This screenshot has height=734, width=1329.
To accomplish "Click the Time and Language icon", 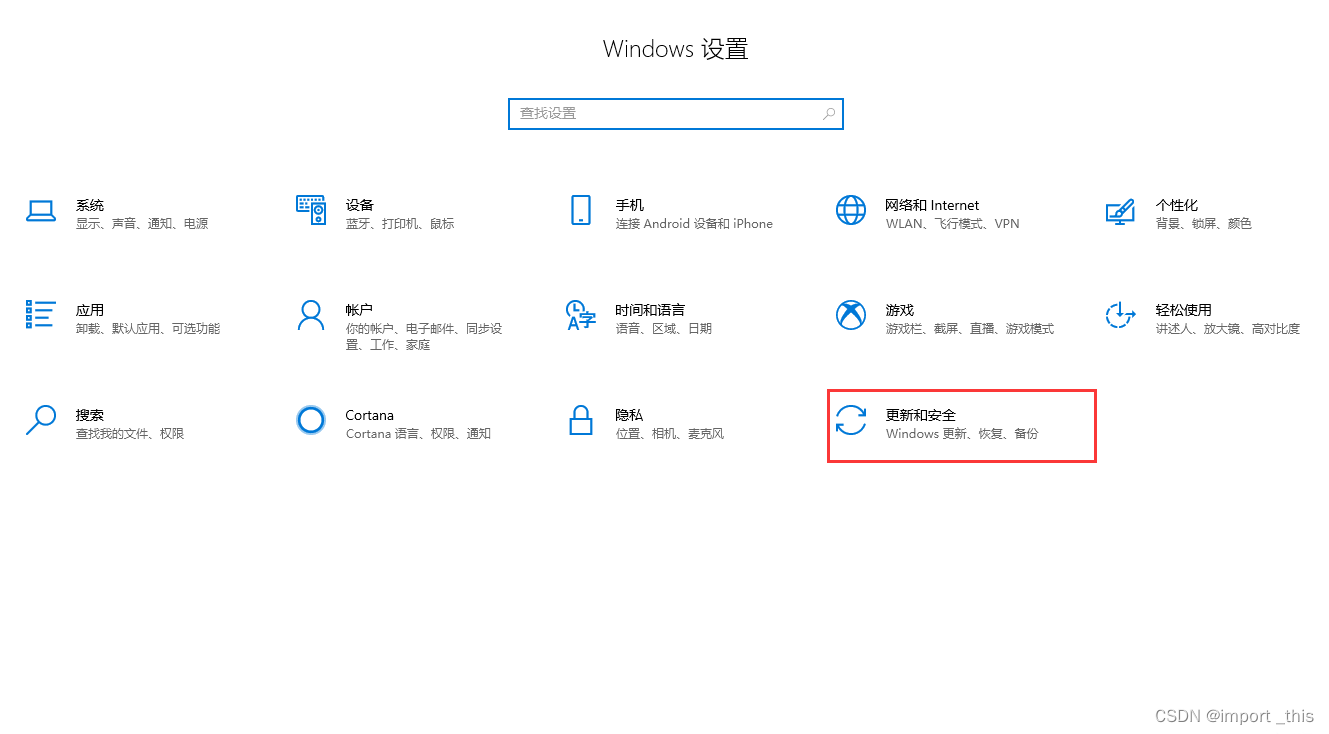I will 581,315.
